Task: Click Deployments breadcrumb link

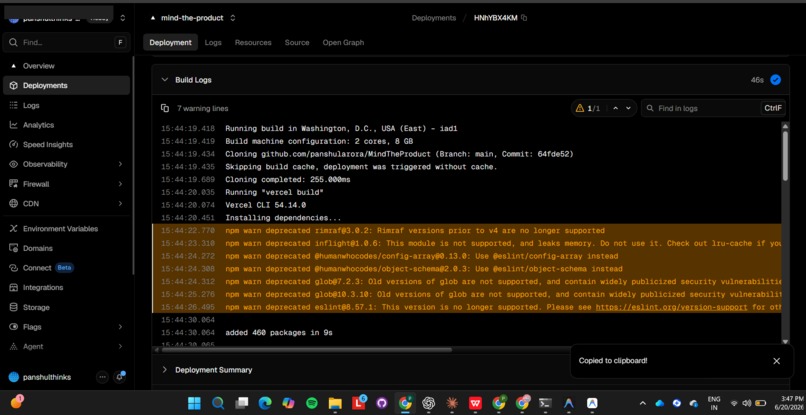Action: [433, 18]
